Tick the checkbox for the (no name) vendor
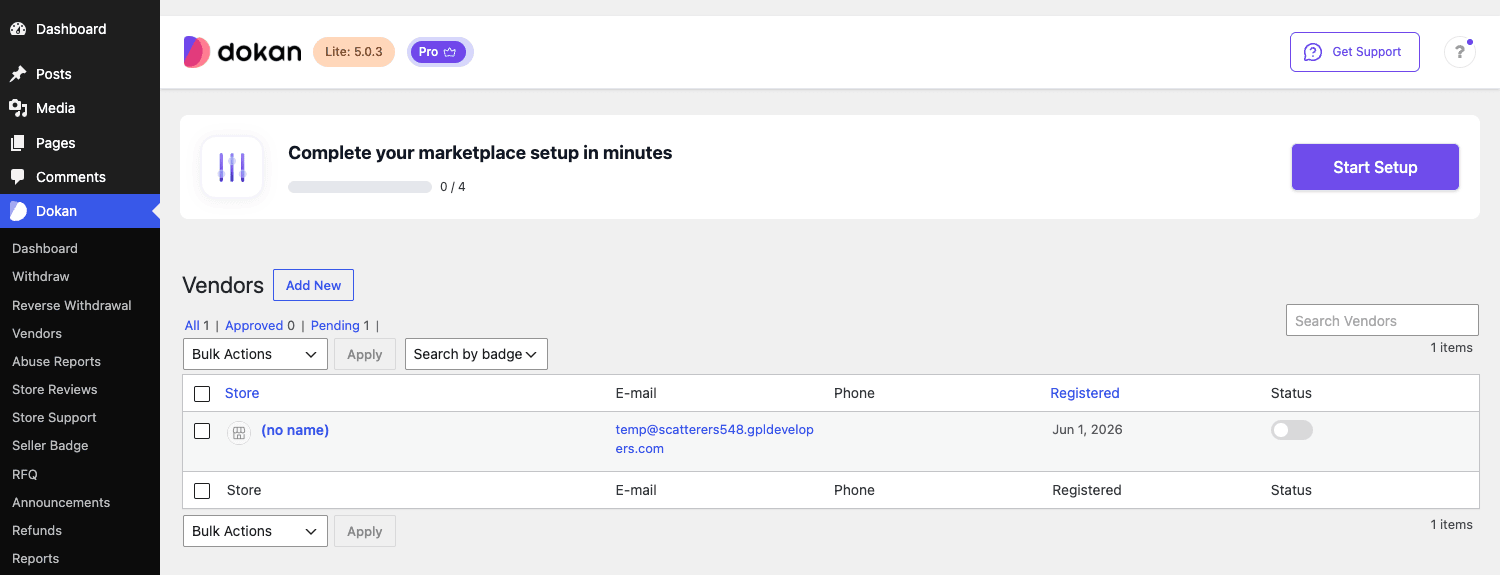 [x=202, y=431]
